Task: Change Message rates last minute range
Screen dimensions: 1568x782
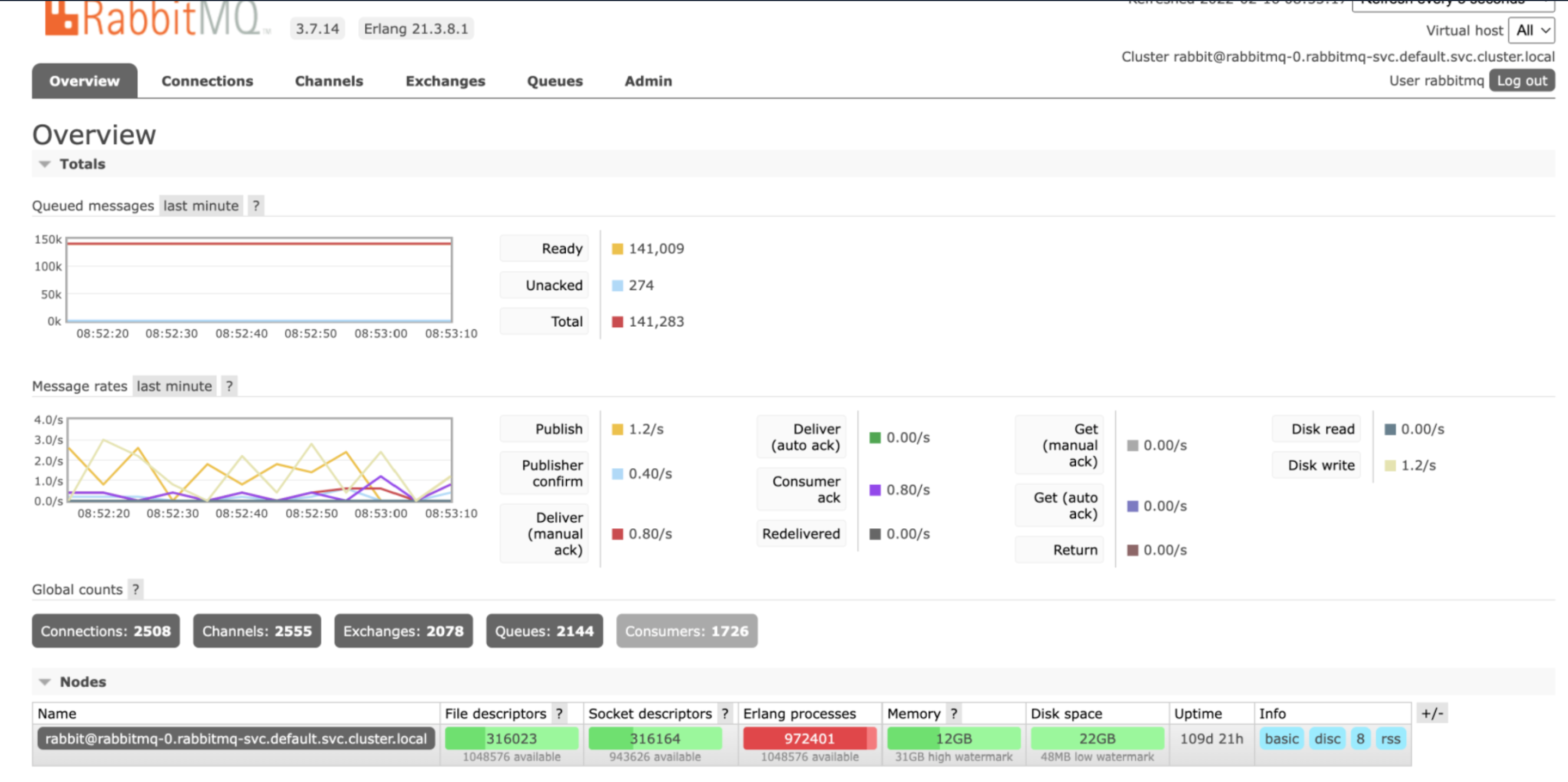Action: 174,386
